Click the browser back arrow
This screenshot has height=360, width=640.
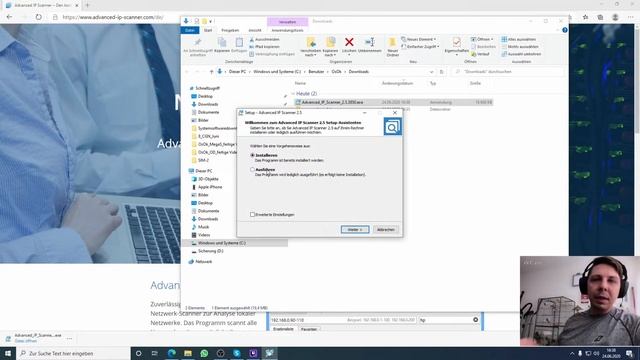coord(9,17)
